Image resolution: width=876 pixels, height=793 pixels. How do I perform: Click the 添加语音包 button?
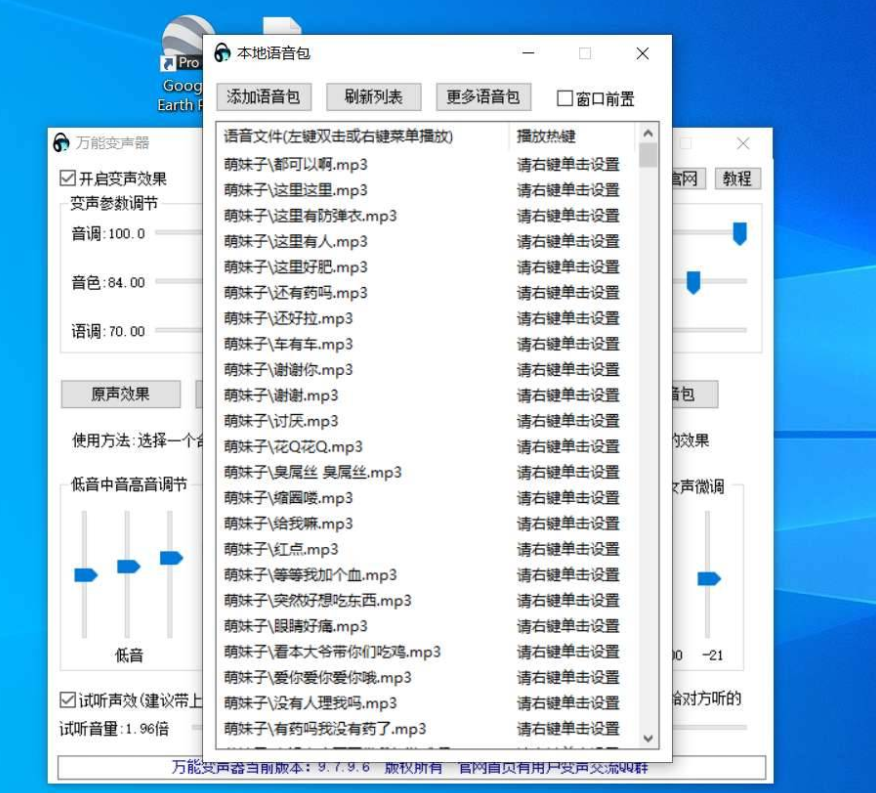click(261, 97)
